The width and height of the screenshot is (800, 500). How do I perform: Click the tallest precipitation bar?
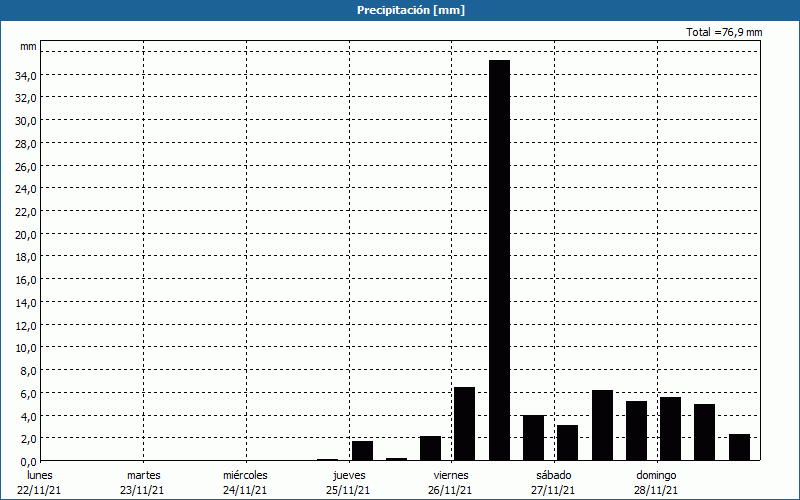(499, 260)
